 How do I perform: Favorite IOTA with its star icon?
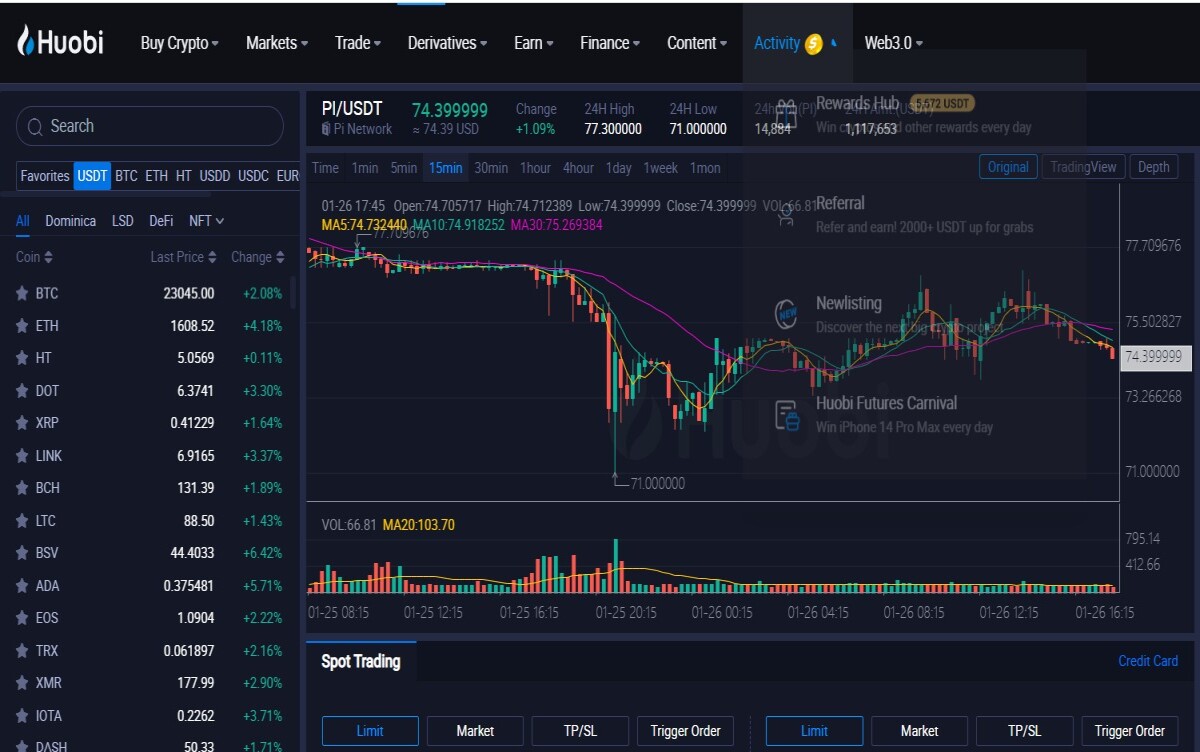(x=22, y=715)
